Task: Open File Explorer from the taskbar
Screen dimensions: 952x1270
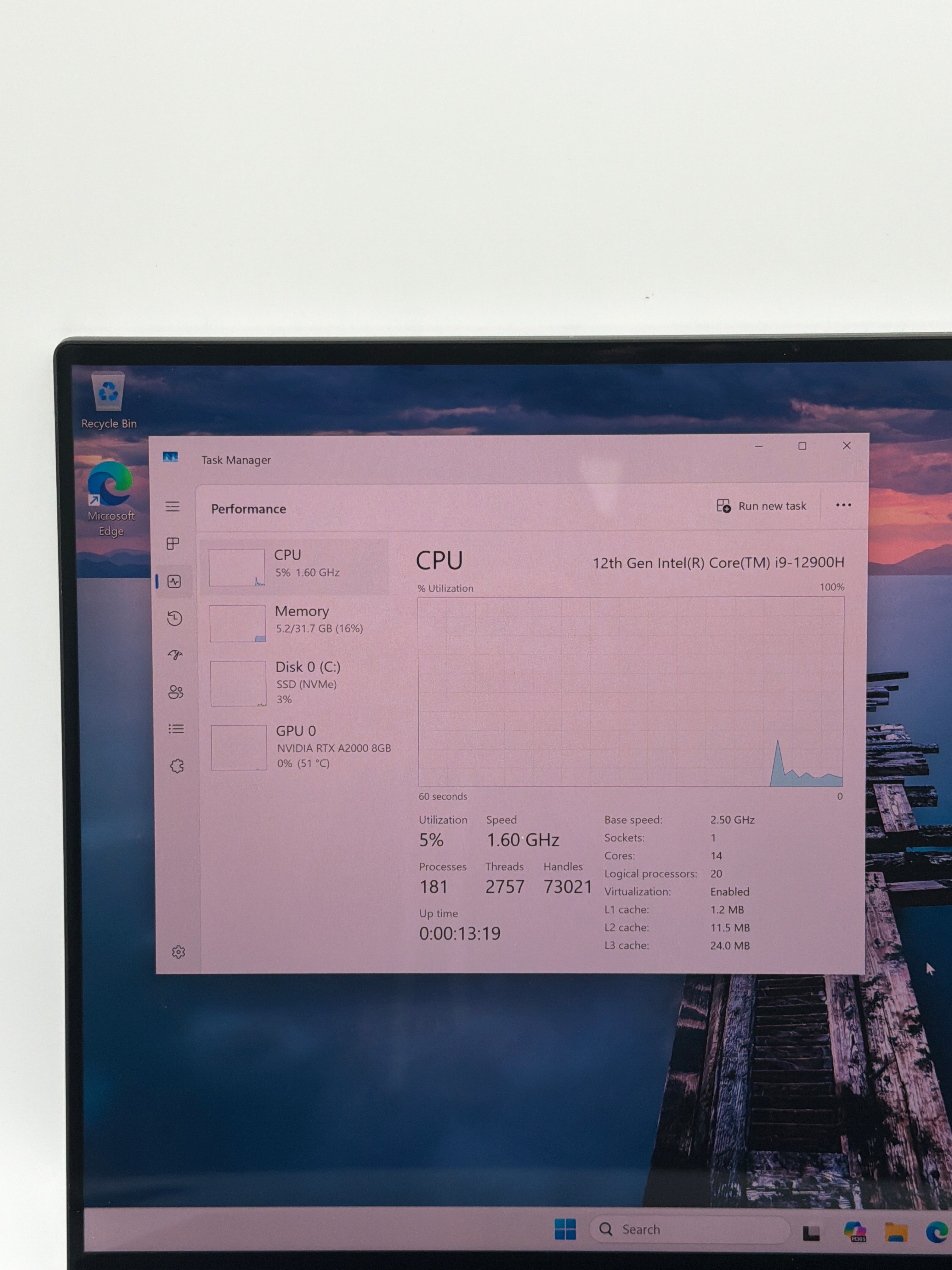Action: 896,1232
